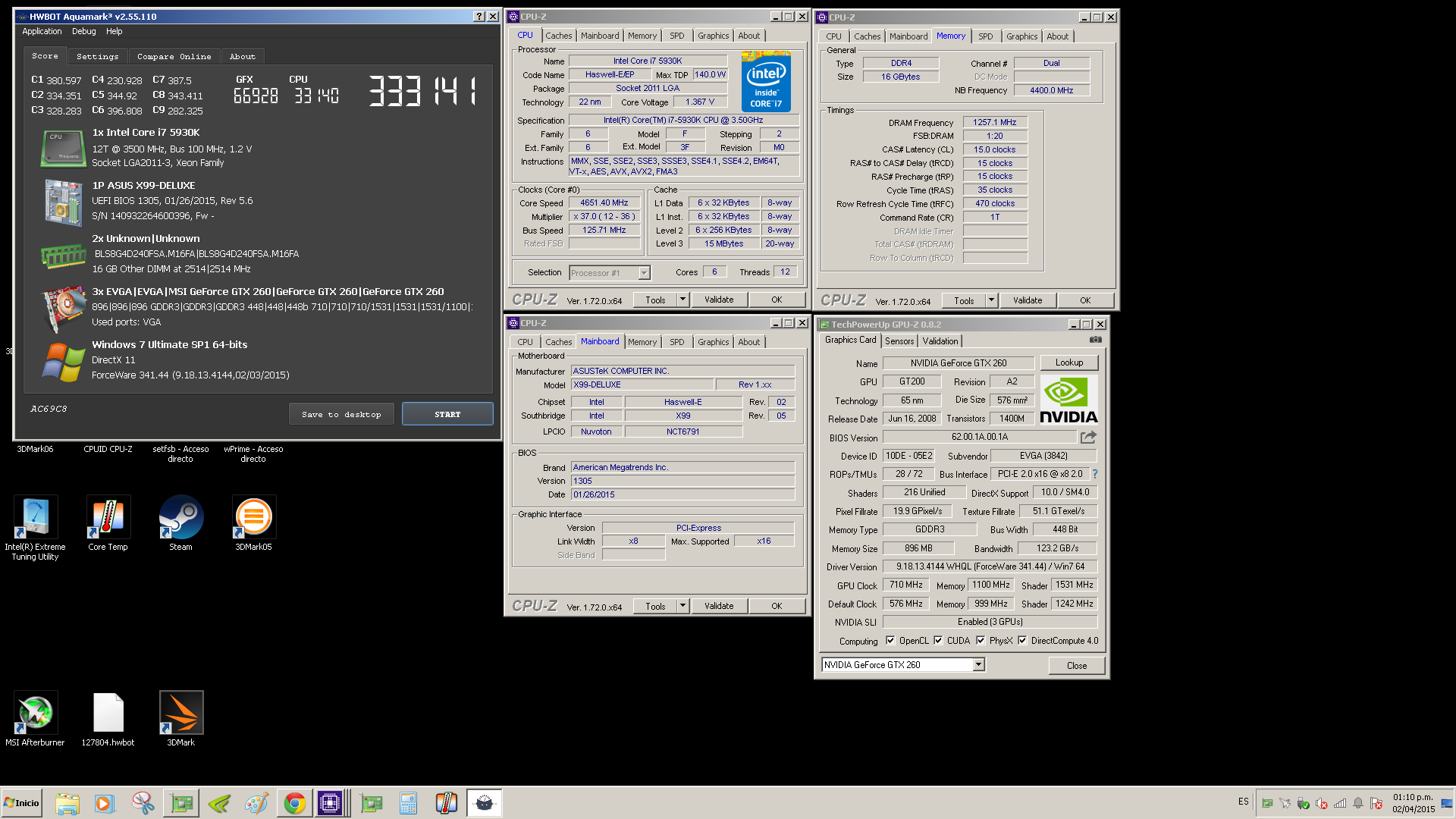The image size is (1456, 819).
Task: Click the ES language indicator in taskbar
Action: pyautogui.click(x=1244, y=802)
